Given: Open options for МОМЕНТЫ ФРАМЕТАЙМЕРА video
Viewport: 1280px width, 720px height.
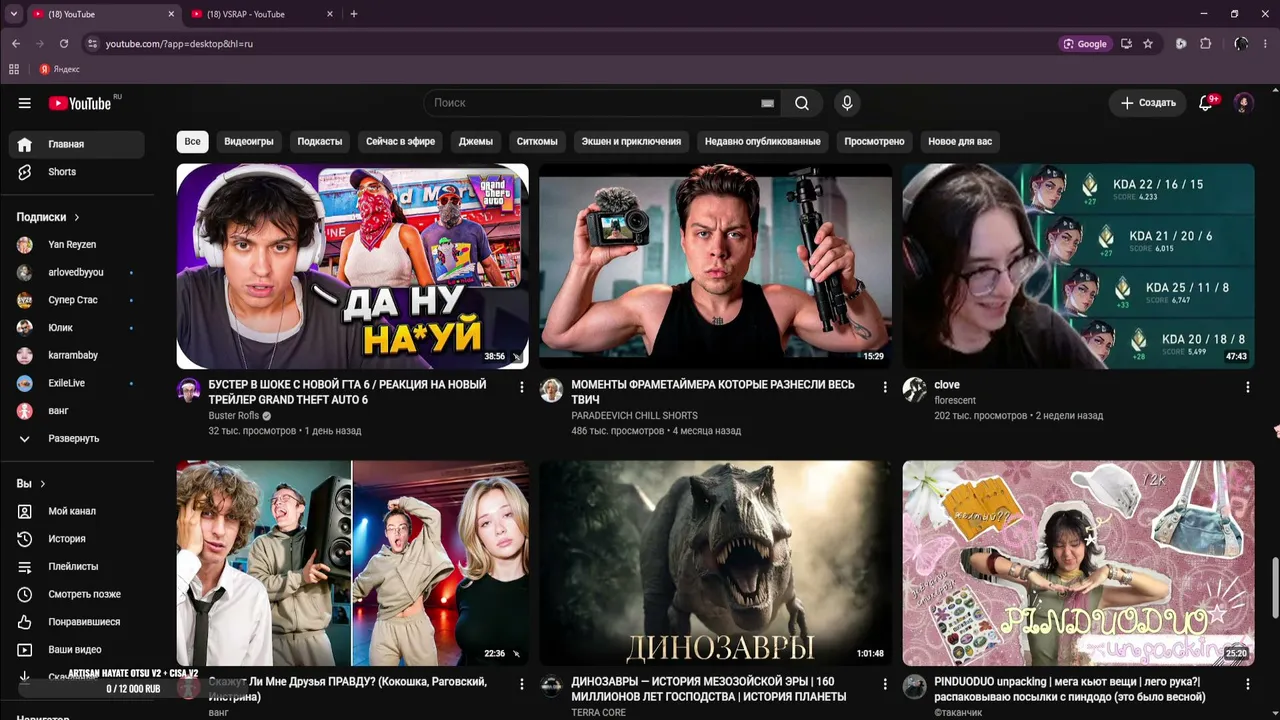Looking at the screenshot, I should coord(884,387).
